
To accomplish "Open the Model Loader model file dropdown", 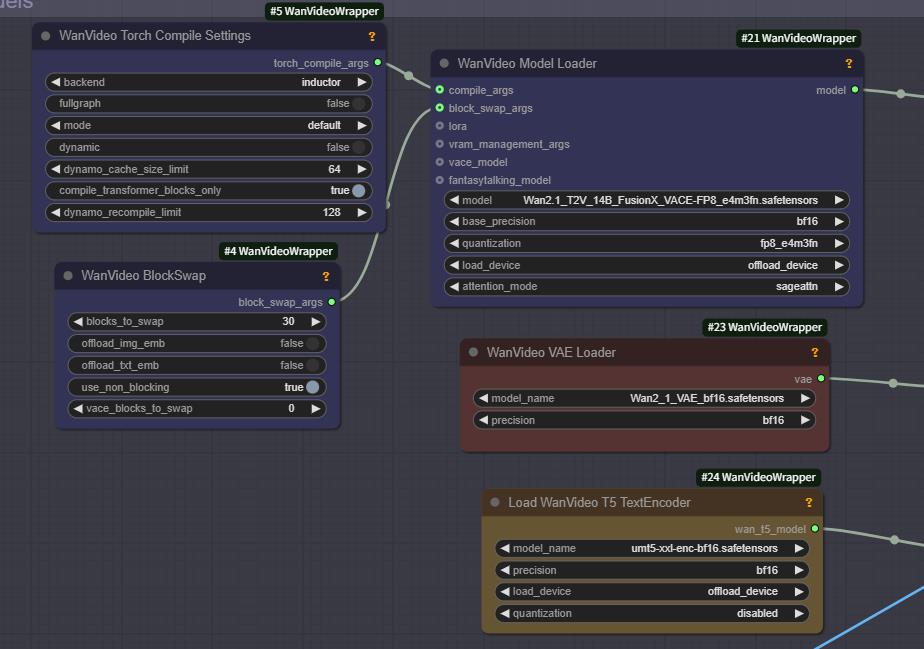I will [646, 200].
